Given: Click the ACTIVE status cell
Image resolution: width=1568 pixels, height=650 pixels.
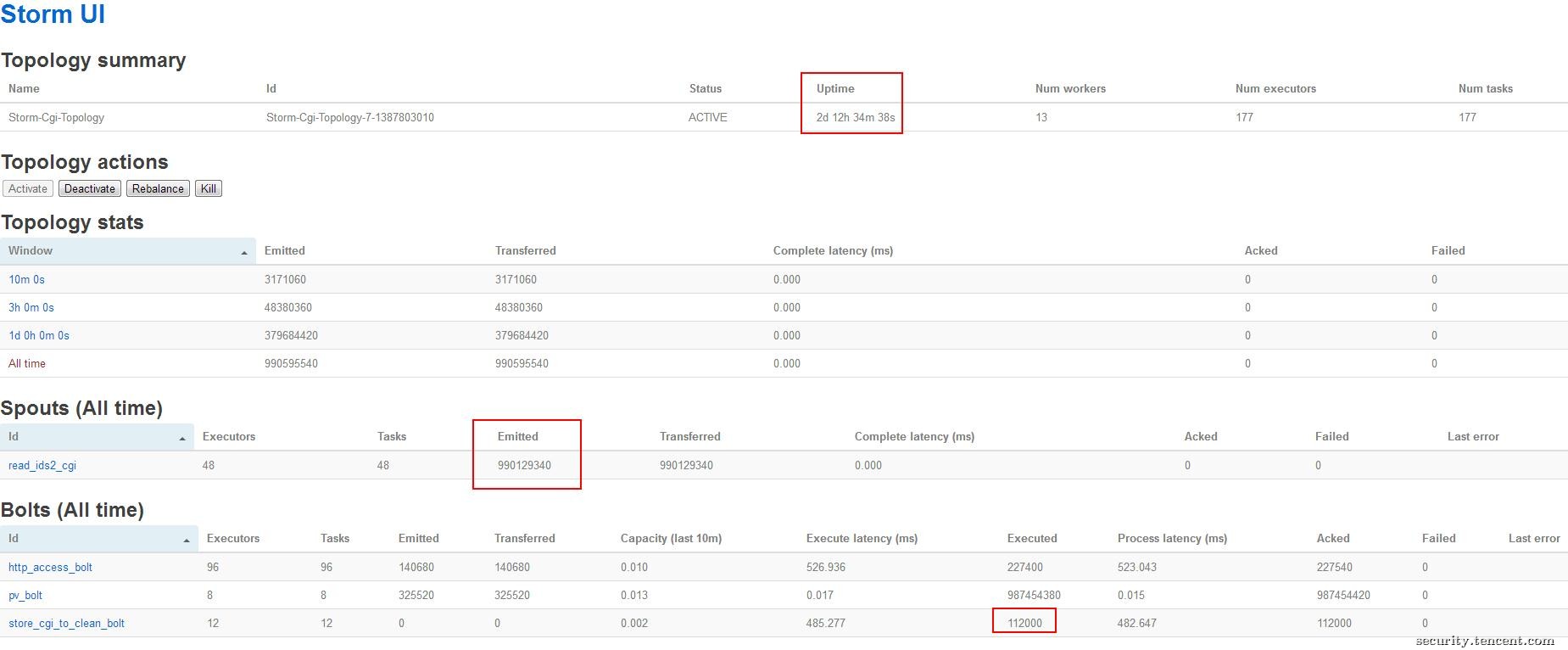Looking at the screenshot, I should pyautogui.click(x=707, y=117).
